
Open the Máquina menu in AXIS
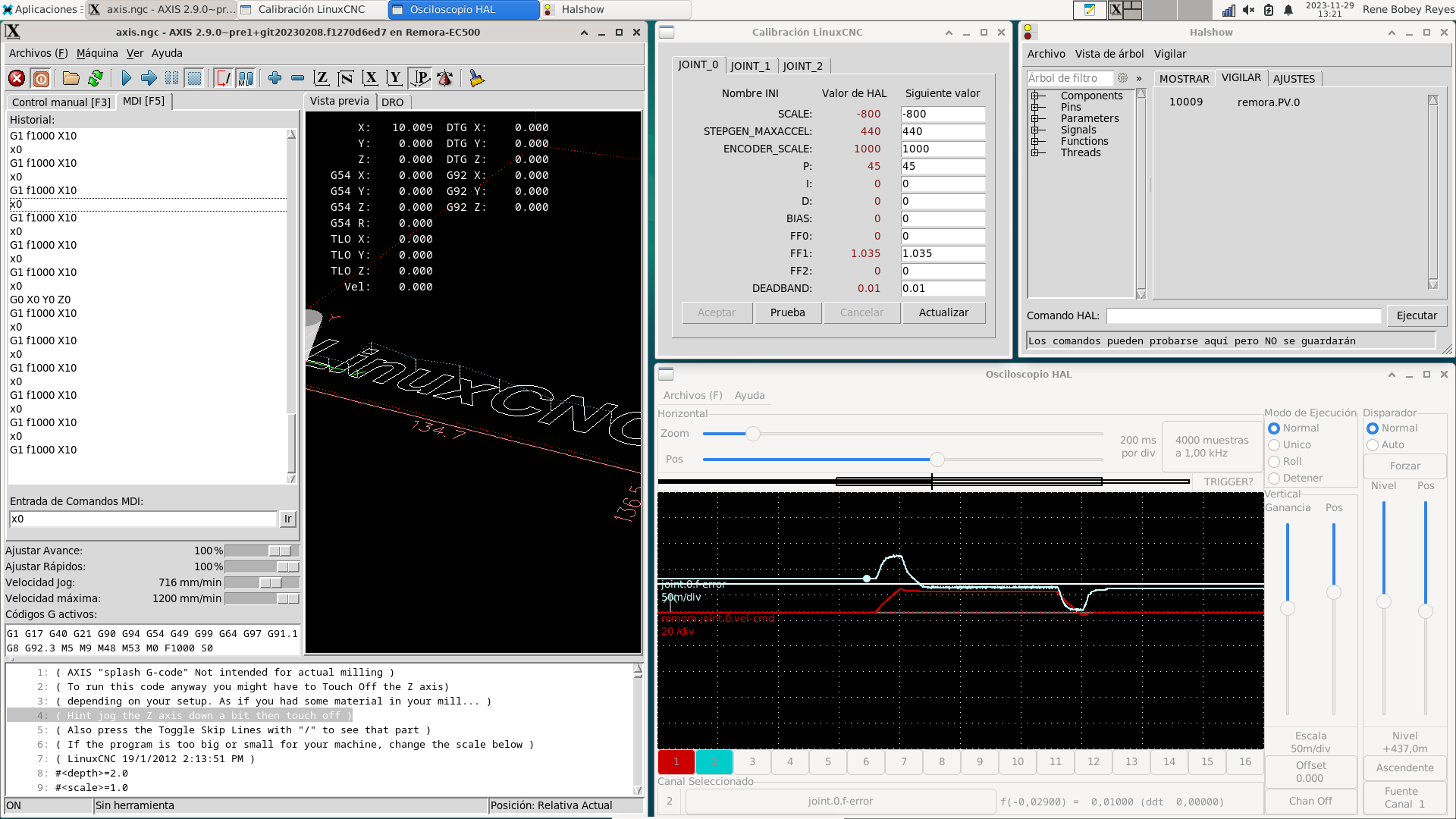(97, 53)
